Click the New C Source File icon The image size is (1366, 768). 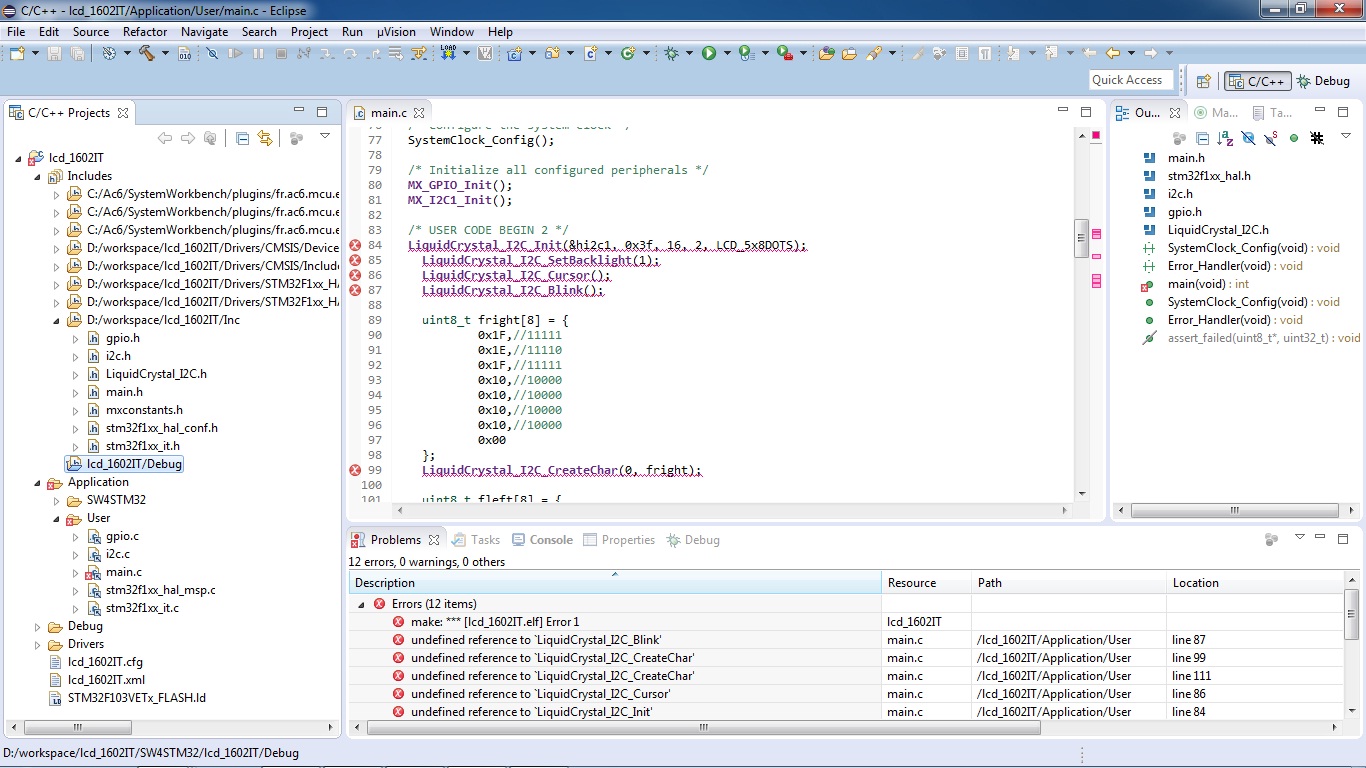pos(591,53)
